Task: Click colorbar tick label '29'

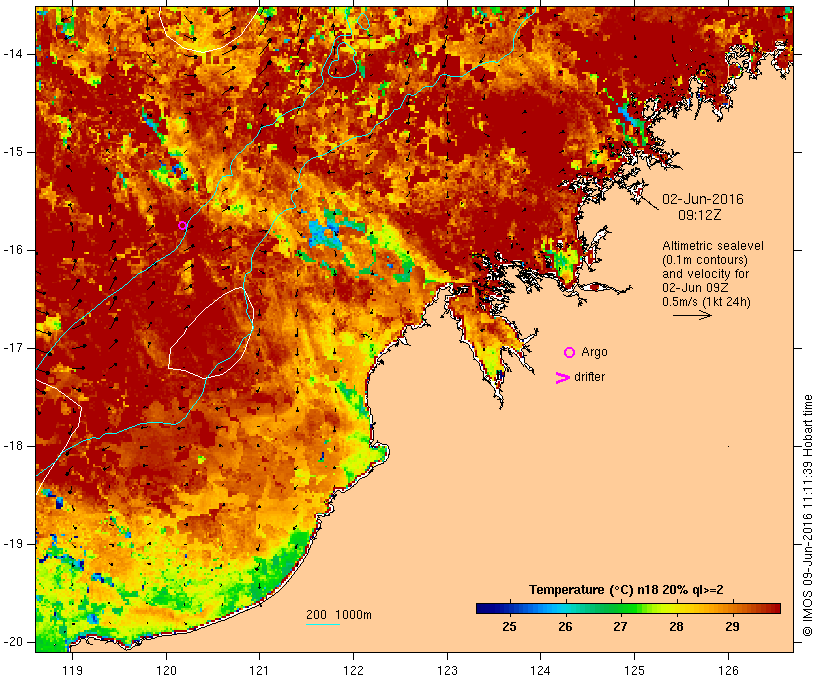Action: pos(732,626)
